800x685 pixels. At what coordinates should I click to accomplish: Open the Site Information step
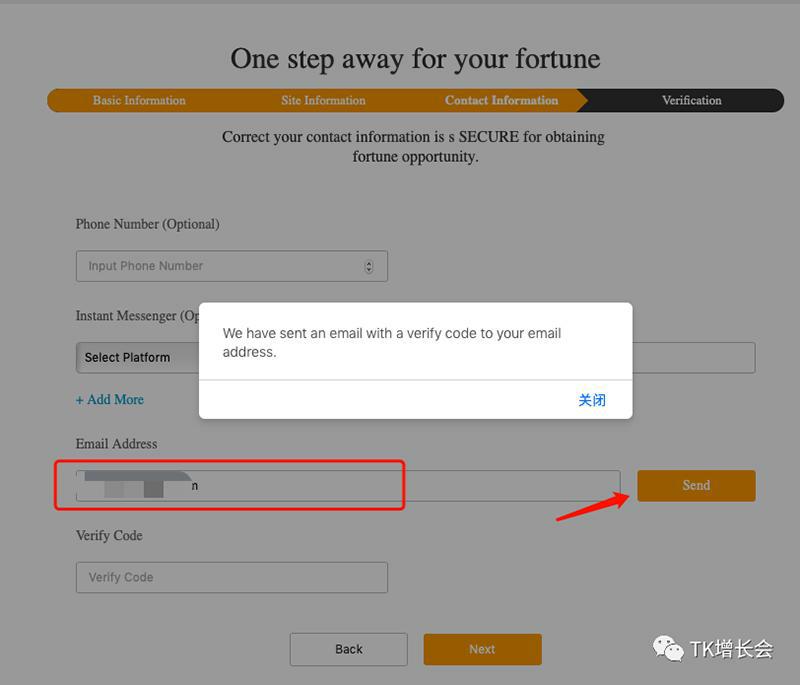[323, 100]
